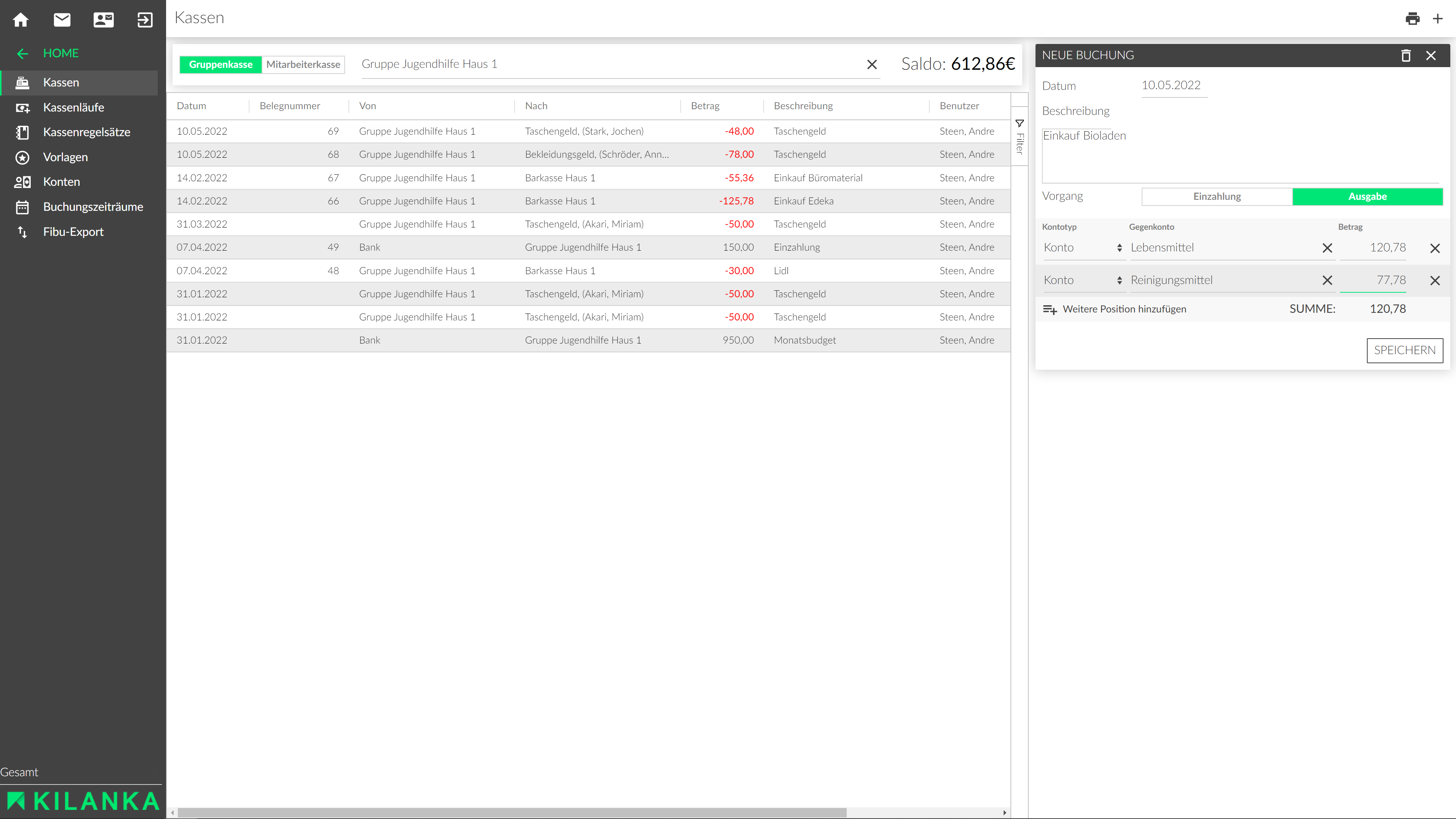Choose Ausgabe as Vorgang
The width and height of the screenshot is (1456, 819).
click(1367, 197)
